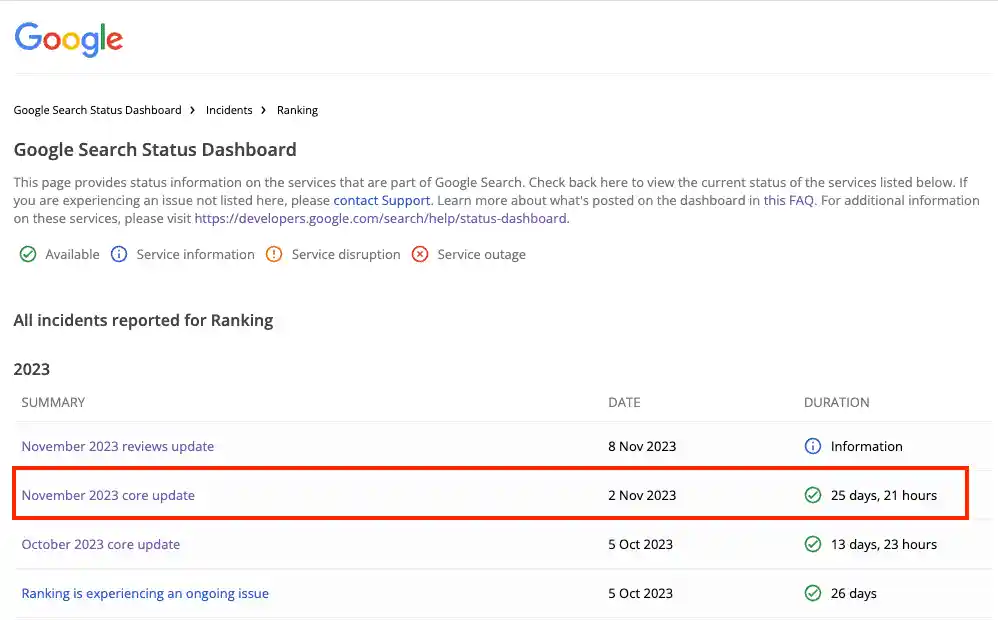Image resolution: width=998 pixels, height=620 pixels.
Task: Click the orange Service disruption icon in legend
Action: pos(274,255)
